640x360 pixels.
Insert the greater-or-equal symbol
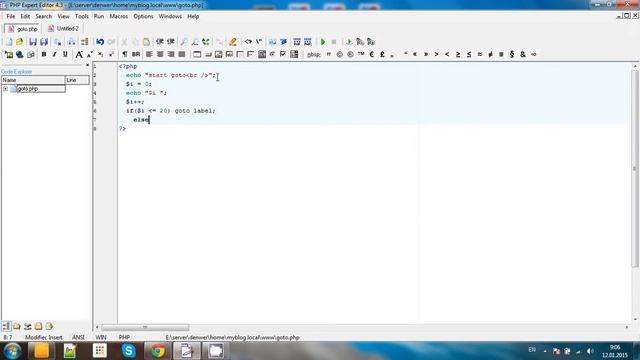[458, 54]
